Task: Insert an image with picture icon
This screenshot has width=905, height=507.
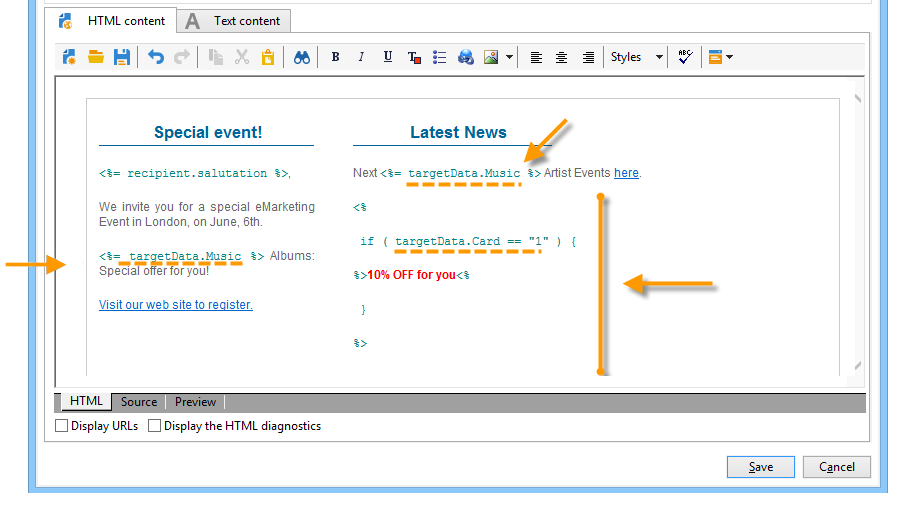Action: pyautogui.click(x=491, y=57)
